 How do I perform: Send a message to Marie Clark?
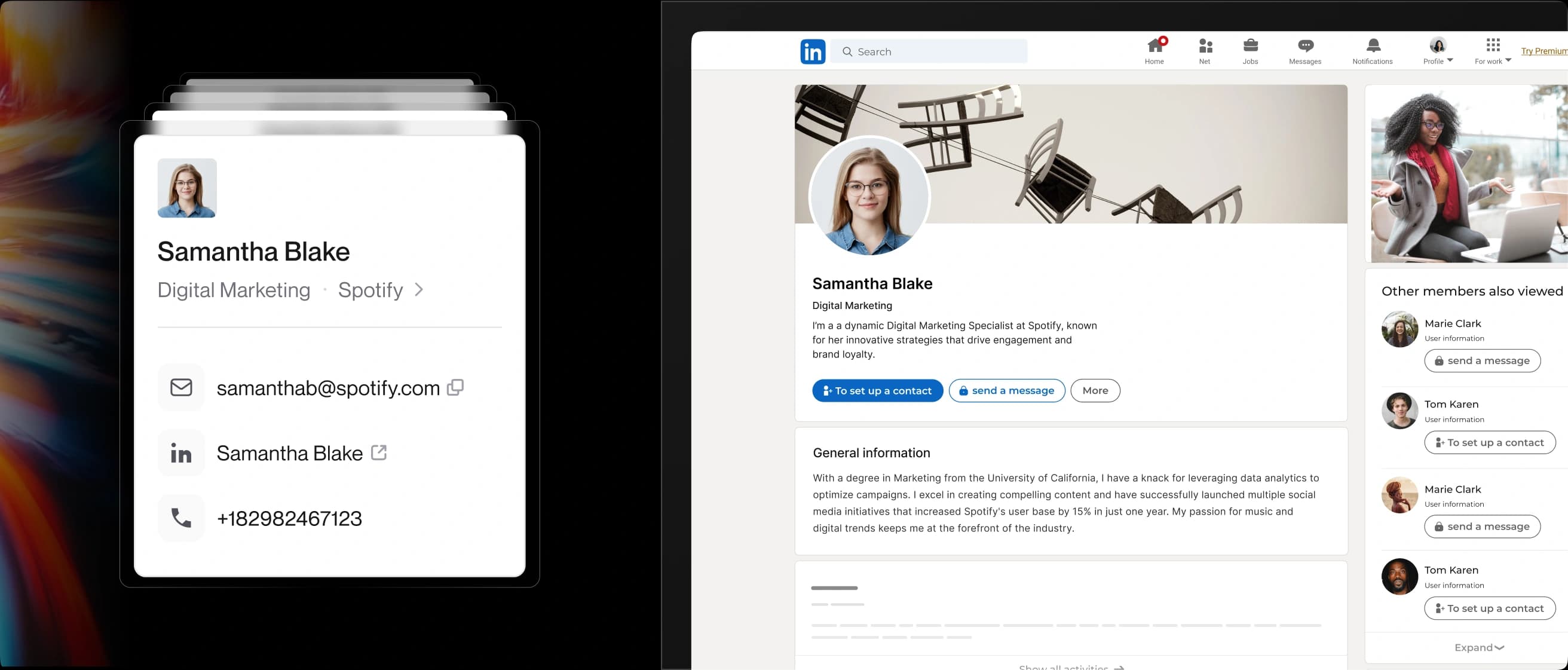pyautogui.click(x=1482, y=360)
